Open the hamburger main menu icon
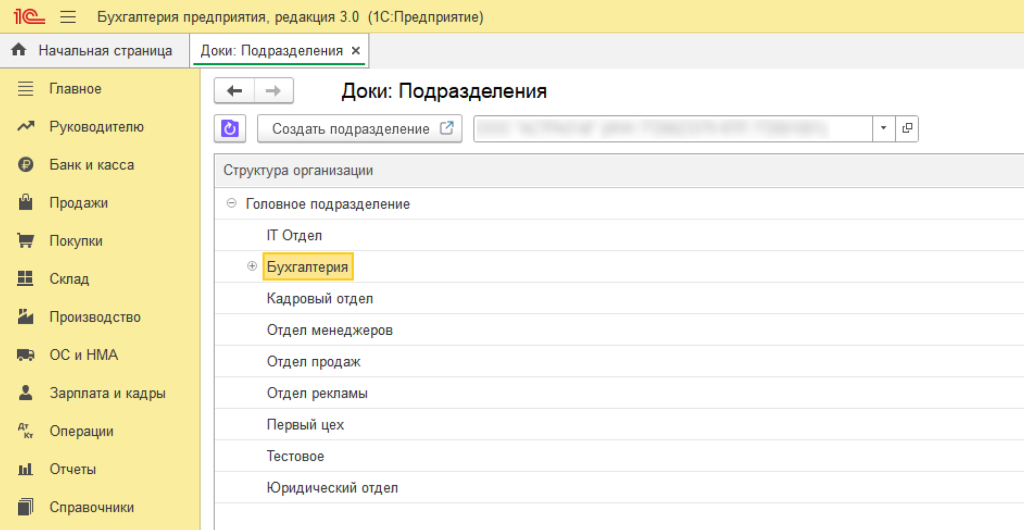This screenshot has width=1024, height=530. coord(68,17)
